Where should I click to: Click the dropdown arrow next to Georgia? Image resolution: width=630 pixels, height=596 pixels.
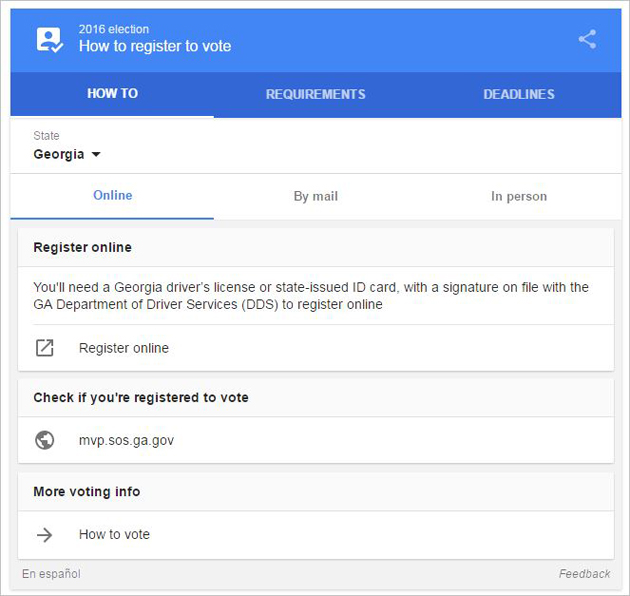pos(96,155)
